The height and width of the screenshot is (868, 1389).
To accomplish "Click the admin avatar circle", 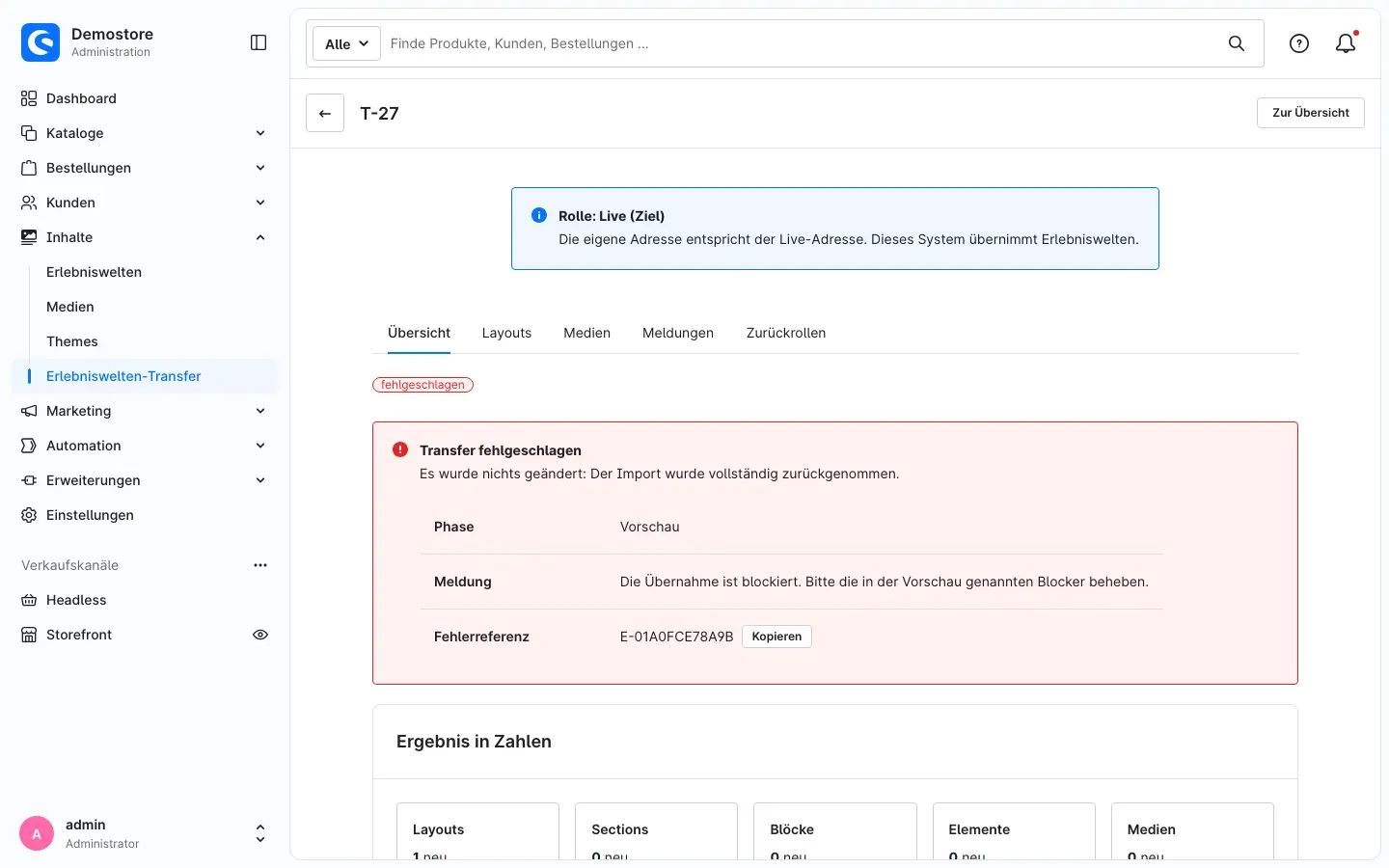I will tap(37, 834).
